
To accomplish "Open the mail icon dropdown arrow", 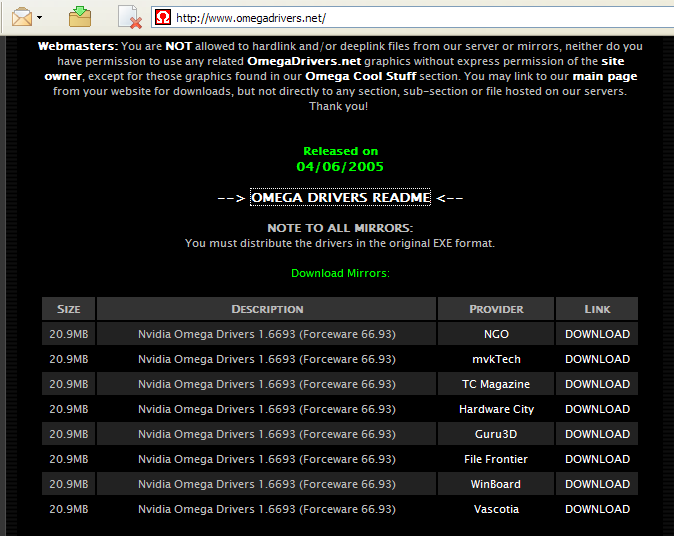I will coord(40,18).
